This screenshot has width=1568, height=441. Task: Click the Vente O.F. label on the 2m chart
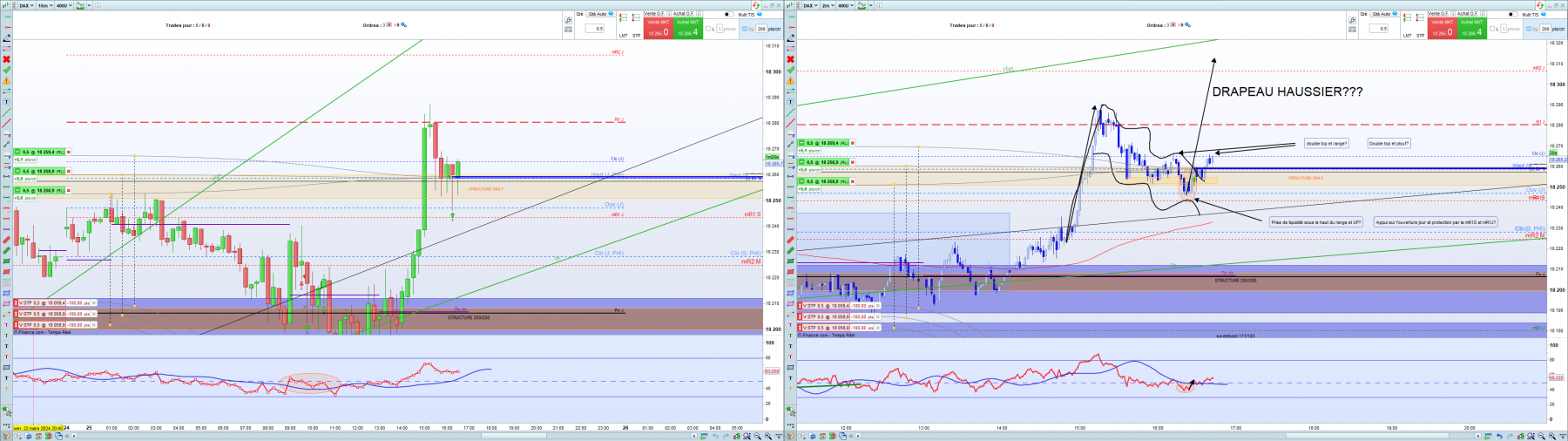coord(1438,14)
